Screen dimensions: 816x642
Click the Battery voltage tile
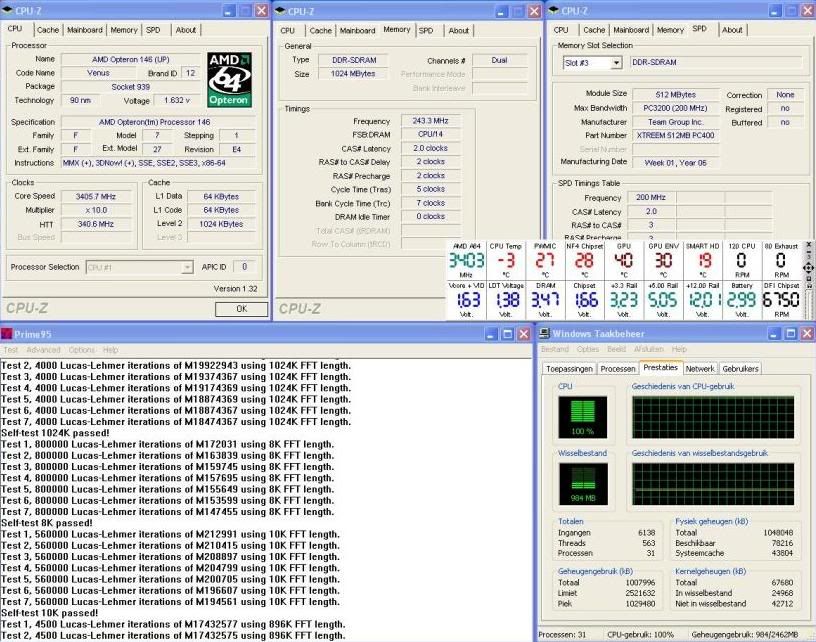pyautogui.click(x=742, y=300)
